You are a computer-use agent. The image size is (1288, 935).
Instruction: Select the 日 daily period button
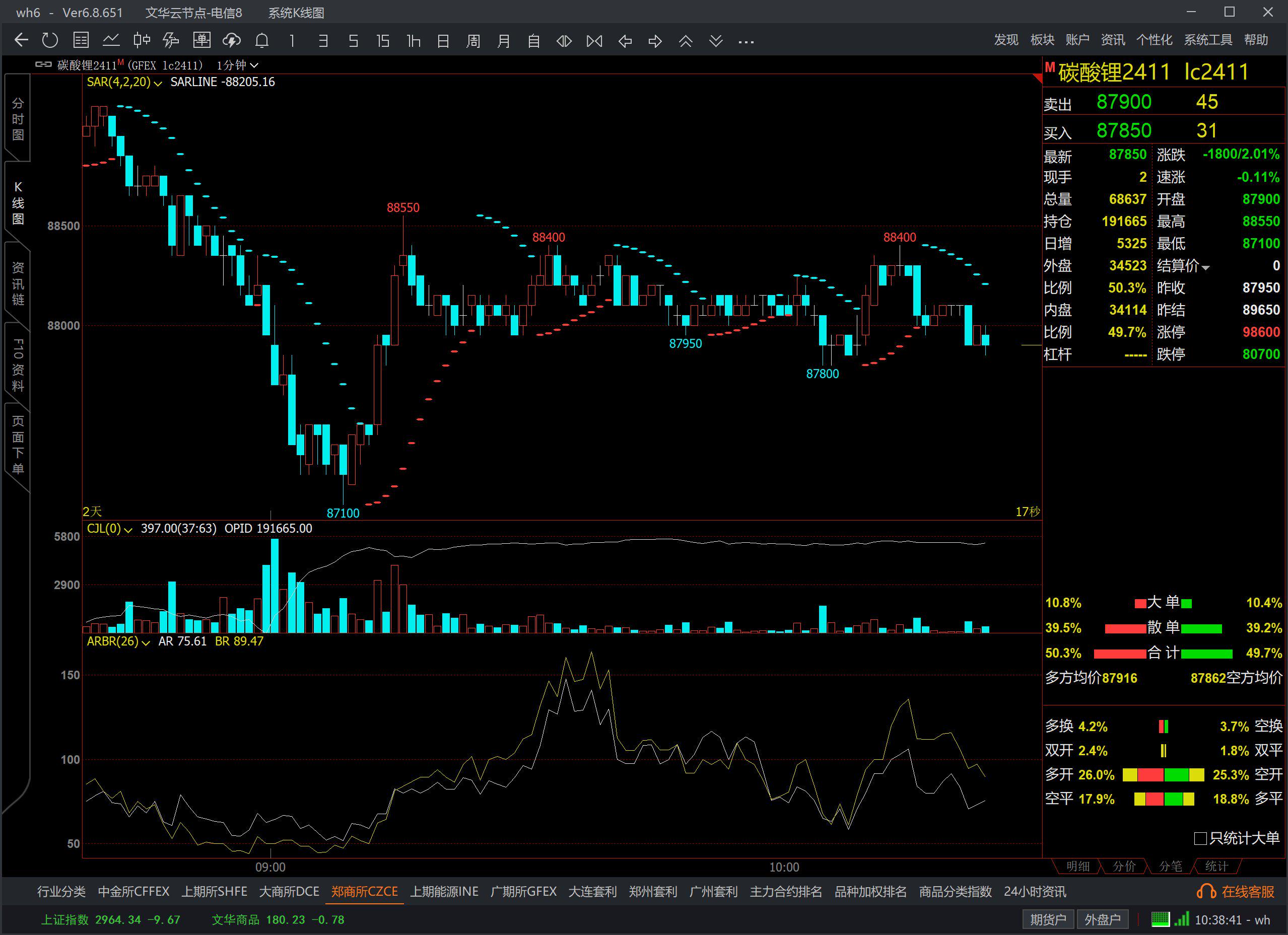click(x=444, y=41)
